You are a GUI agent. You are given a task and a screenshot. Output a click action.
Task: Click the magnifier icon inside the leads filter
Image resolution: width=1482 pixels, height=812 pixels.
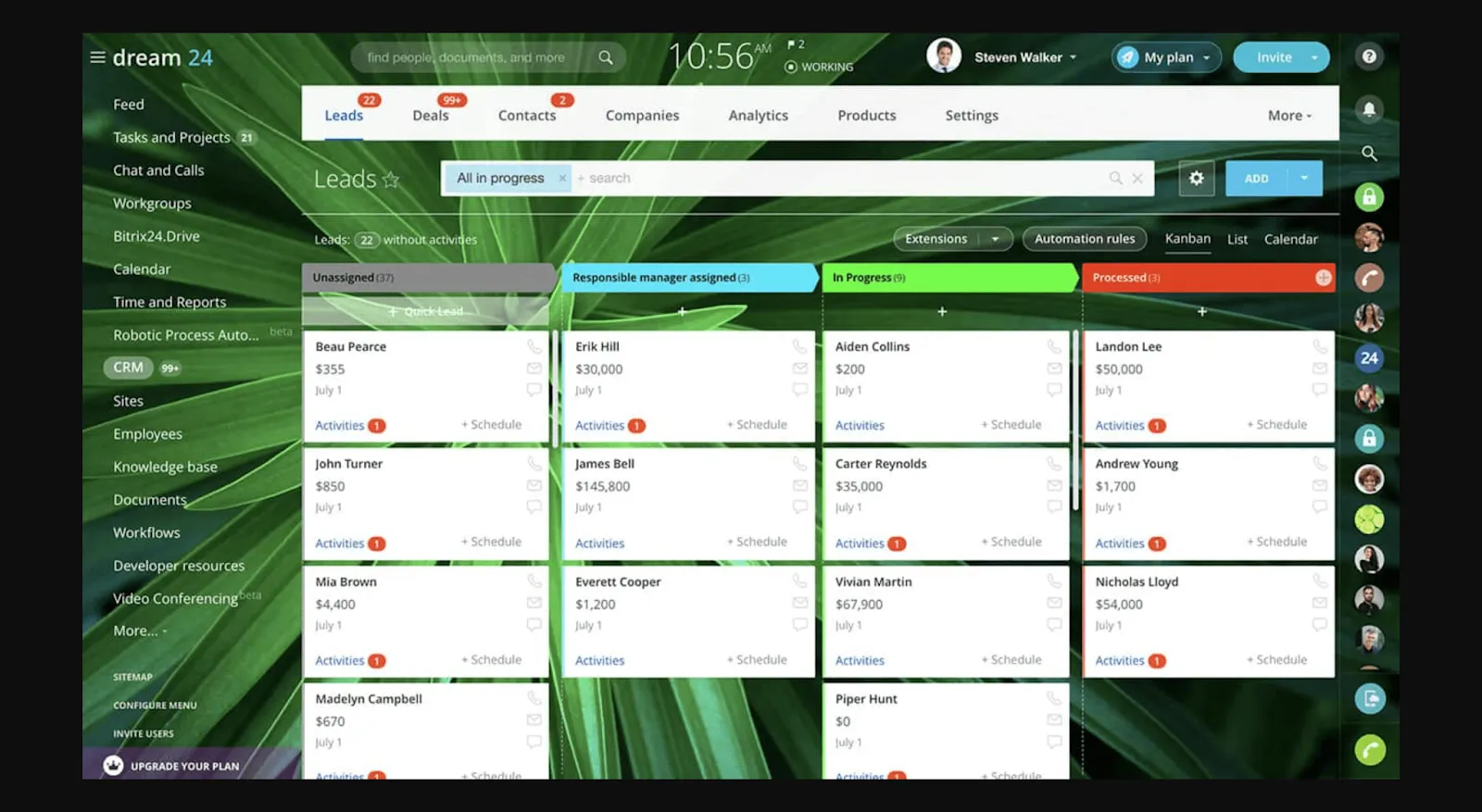pyautogui.click(x=1115, y=178)
